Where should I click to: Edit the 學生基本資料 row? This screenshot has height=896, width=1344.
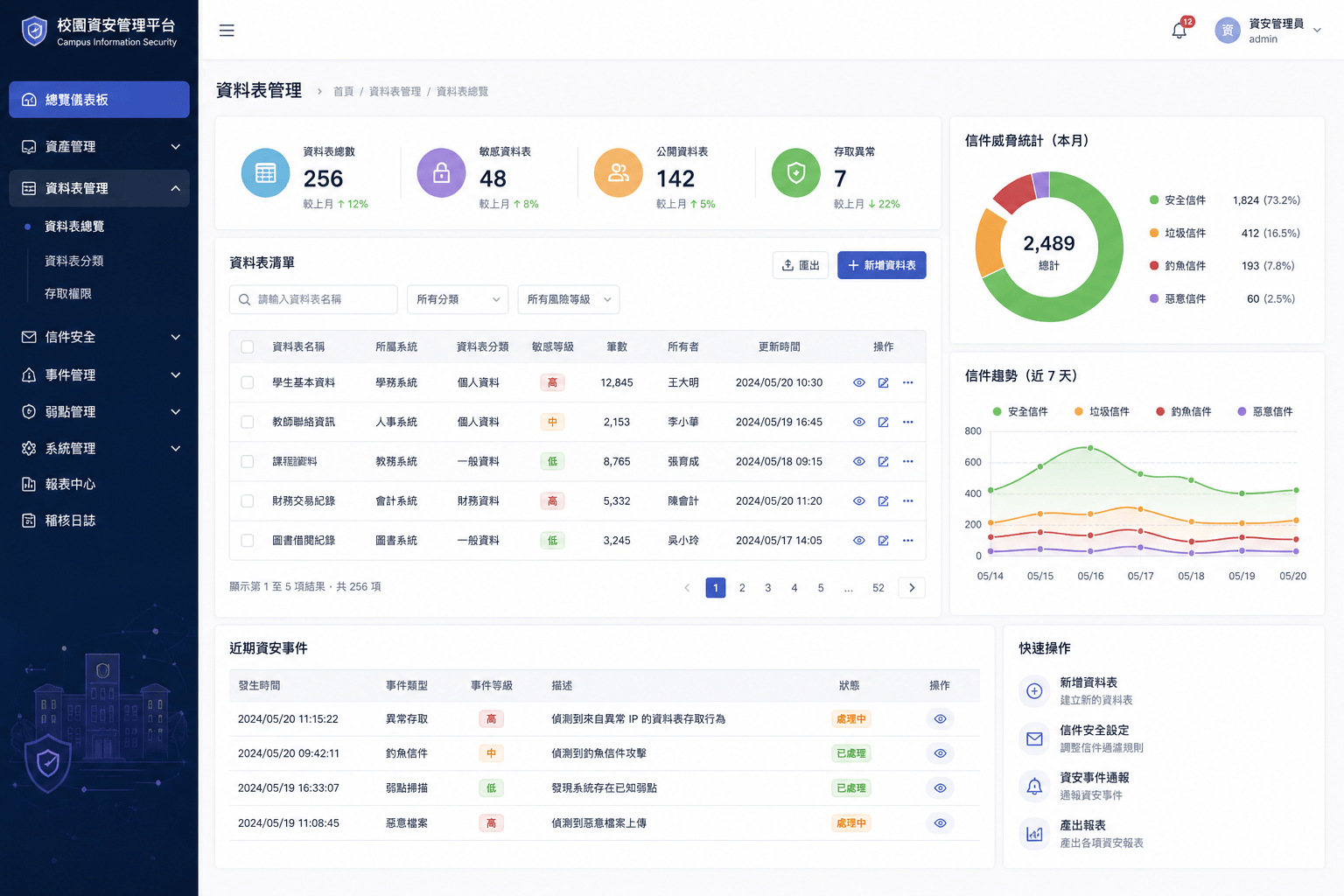click(884, 382)
